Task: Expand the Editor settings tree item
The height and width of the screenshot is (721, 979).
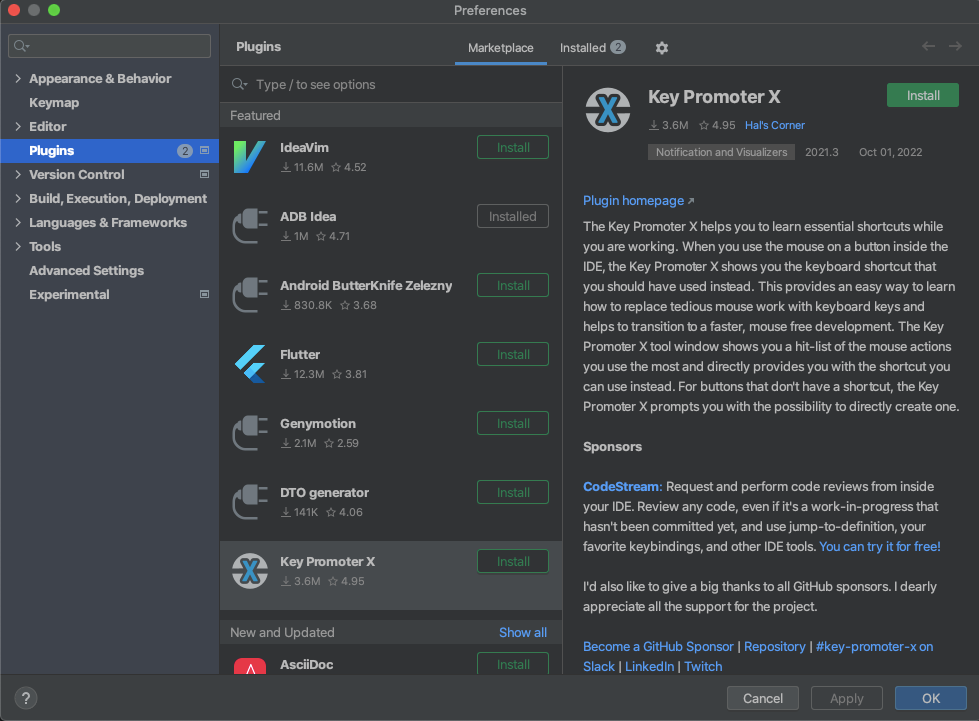Action: (x=18, y=126)
